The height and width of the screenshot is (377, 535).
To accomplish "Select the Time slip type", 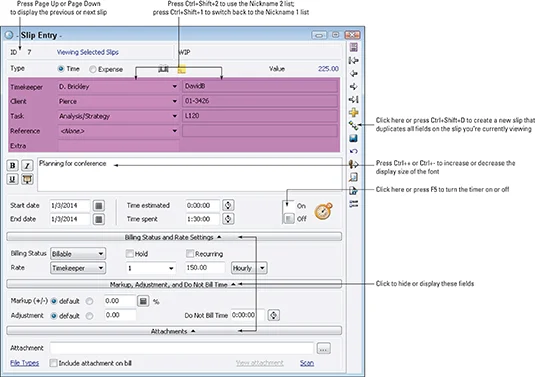I will click(61, 69).
